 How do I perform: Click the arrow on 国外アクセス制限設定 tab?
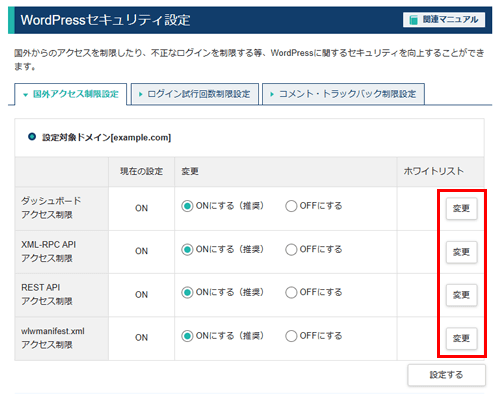pyautogui.click(x=25, y=95)
